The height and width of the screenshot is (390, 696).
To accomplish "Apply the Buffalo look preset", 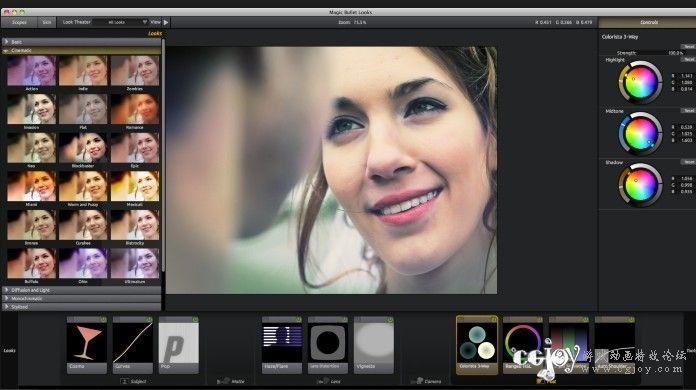I will point(32,264).
